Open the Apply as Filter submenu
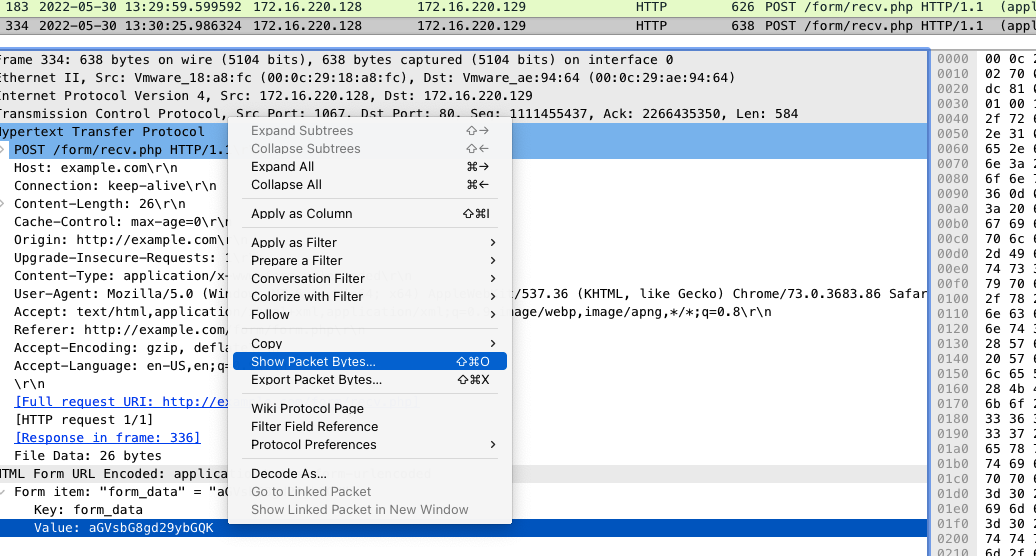 294,242
